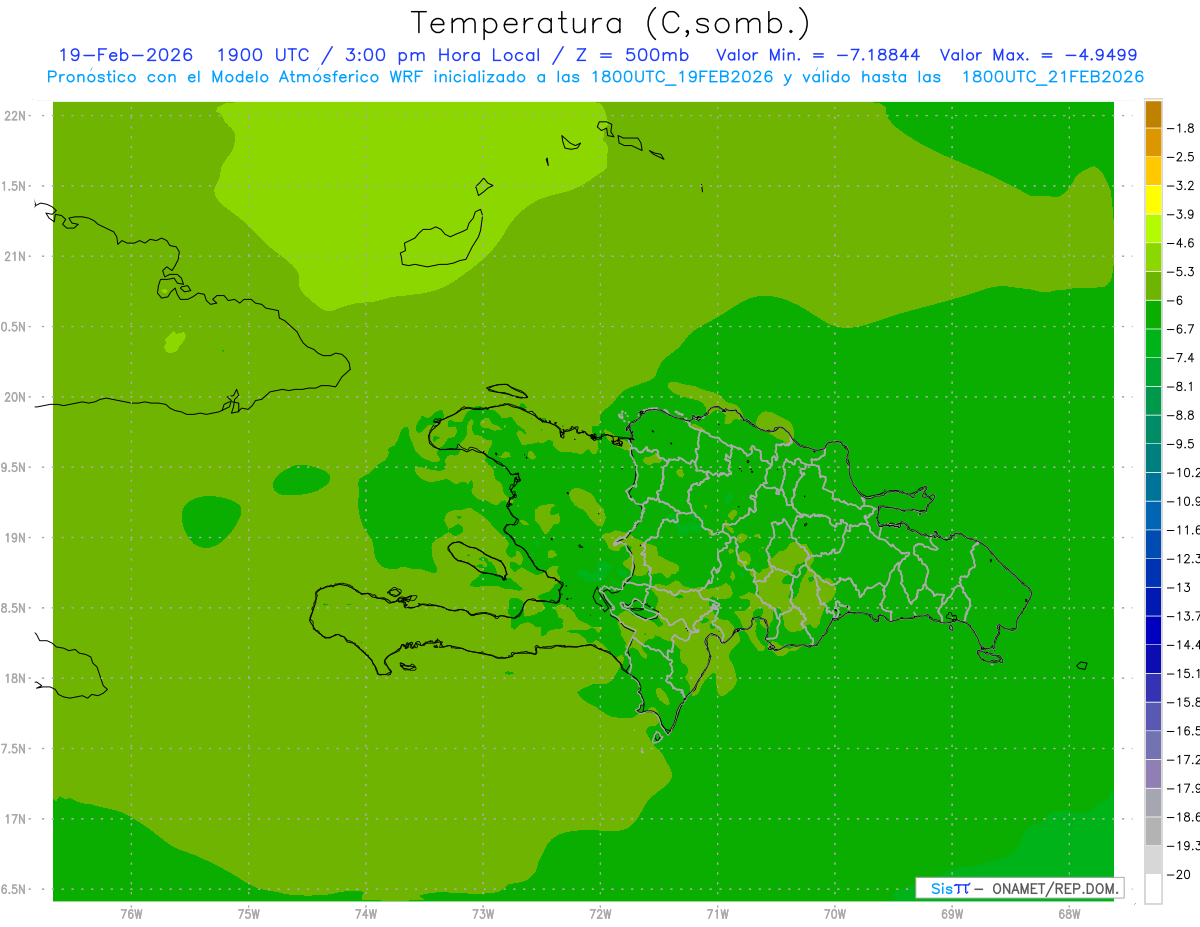
Task: Click the "Valor Min. = -7.18844" readout
Action: coord(818,55)
